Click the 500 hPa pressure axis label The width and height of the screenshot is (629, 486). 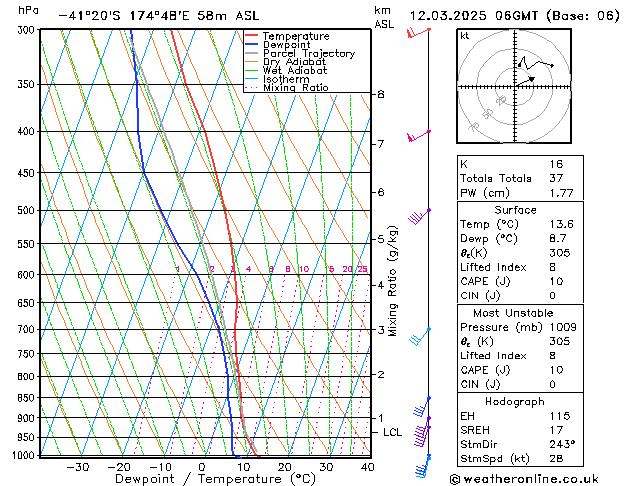(26, 211)
